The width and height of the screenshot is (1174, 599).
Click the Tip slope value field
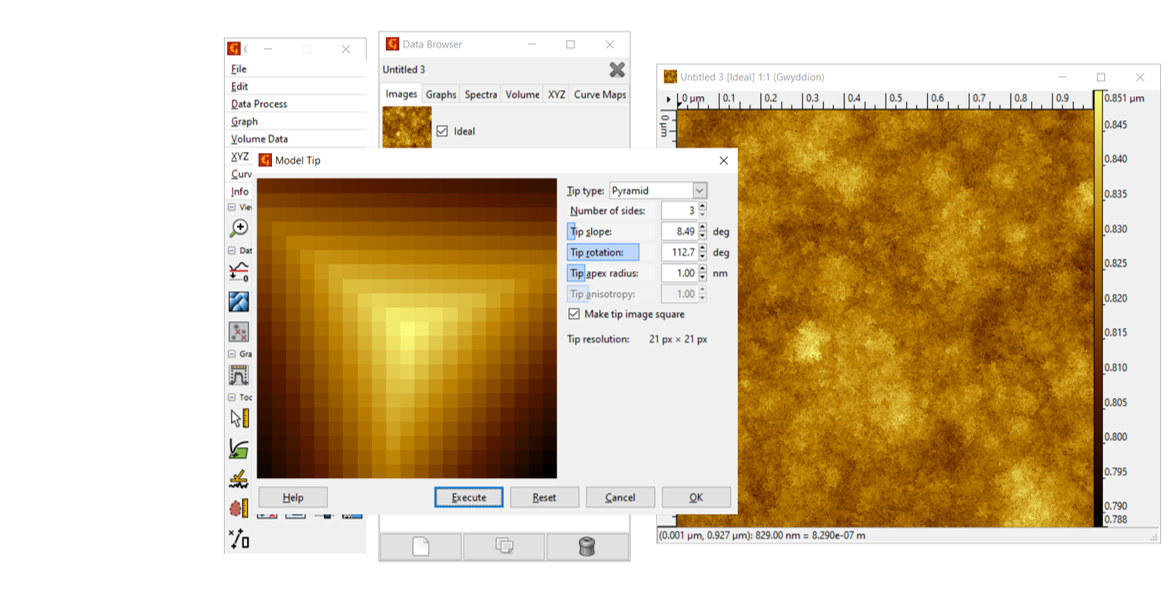(x=679, y=231)
